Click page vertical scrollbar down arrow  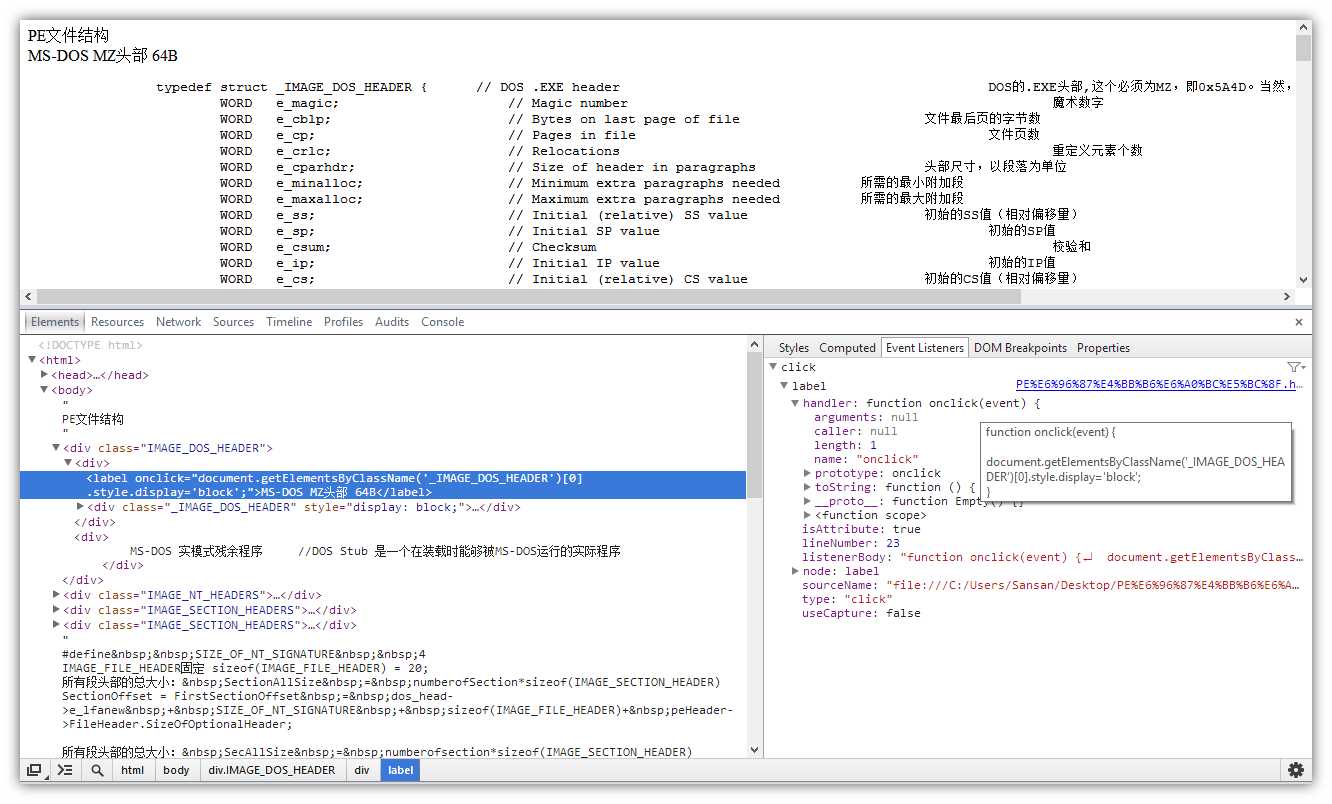(1303, 280)
